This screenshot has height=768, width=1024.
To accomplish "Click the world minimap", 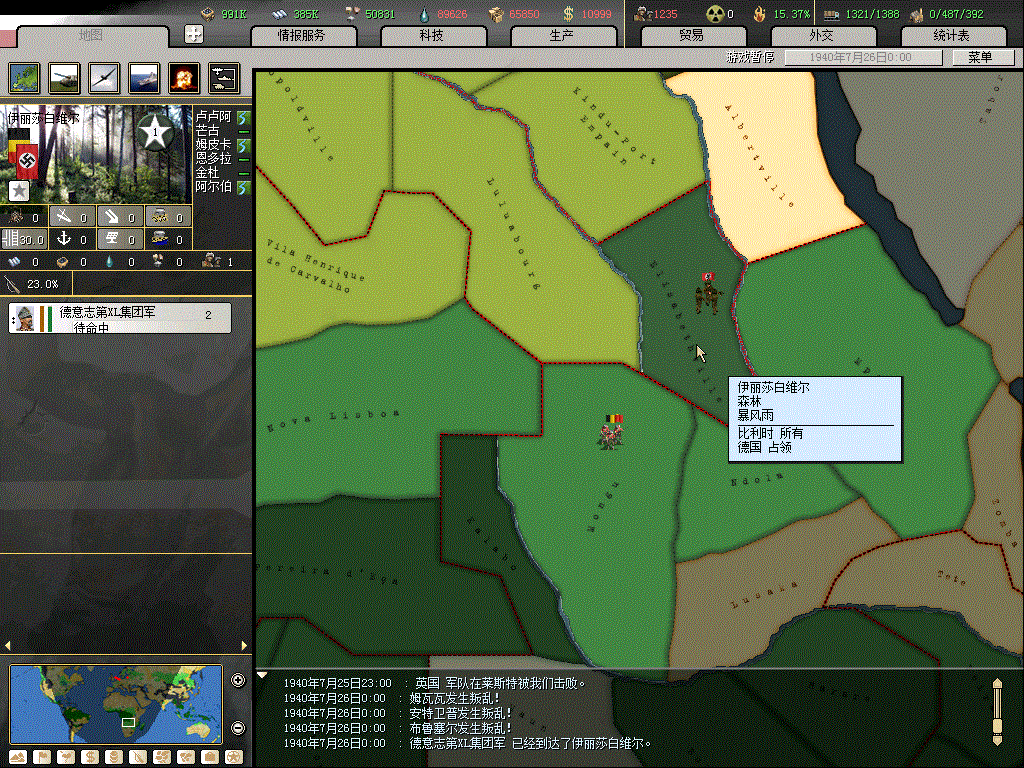I will [116, 704].
